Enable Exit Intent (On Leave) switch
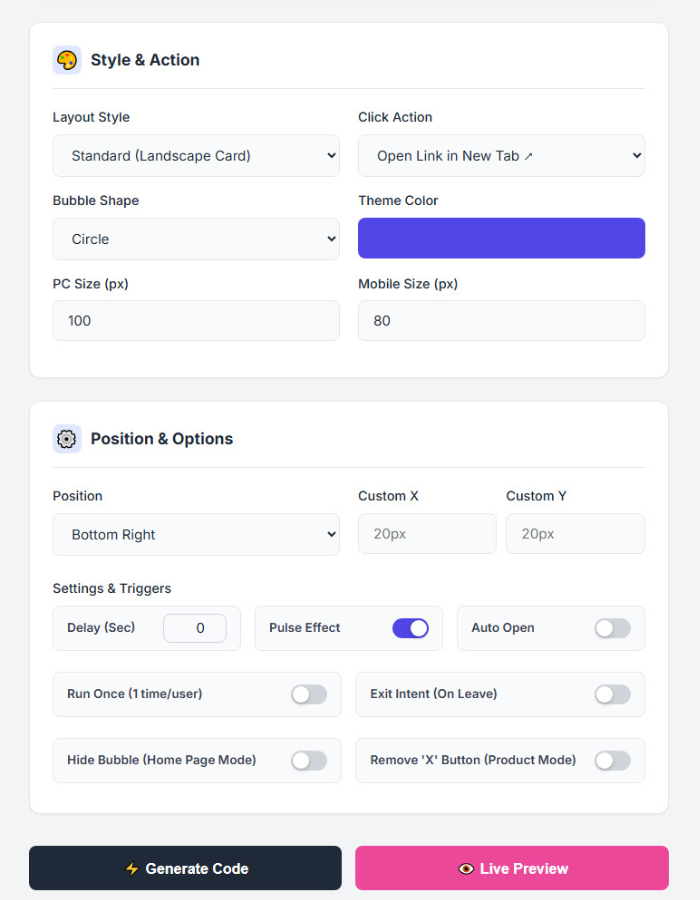This screenshot has height=900, width=700. [x=613, y=695]
